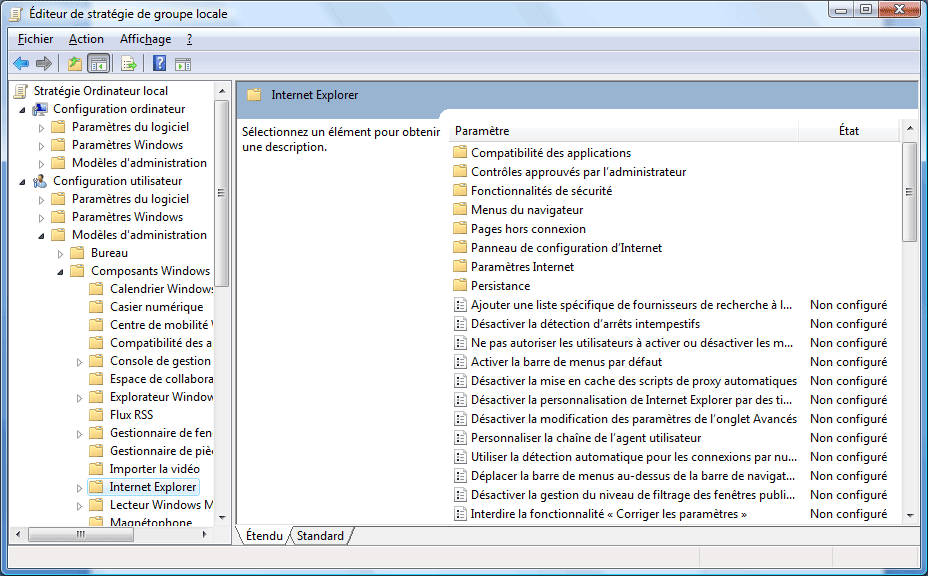This screenshot has width=928, height=576.
Task: Sort the list by the Paramètre column header
Action: point(624,131)
